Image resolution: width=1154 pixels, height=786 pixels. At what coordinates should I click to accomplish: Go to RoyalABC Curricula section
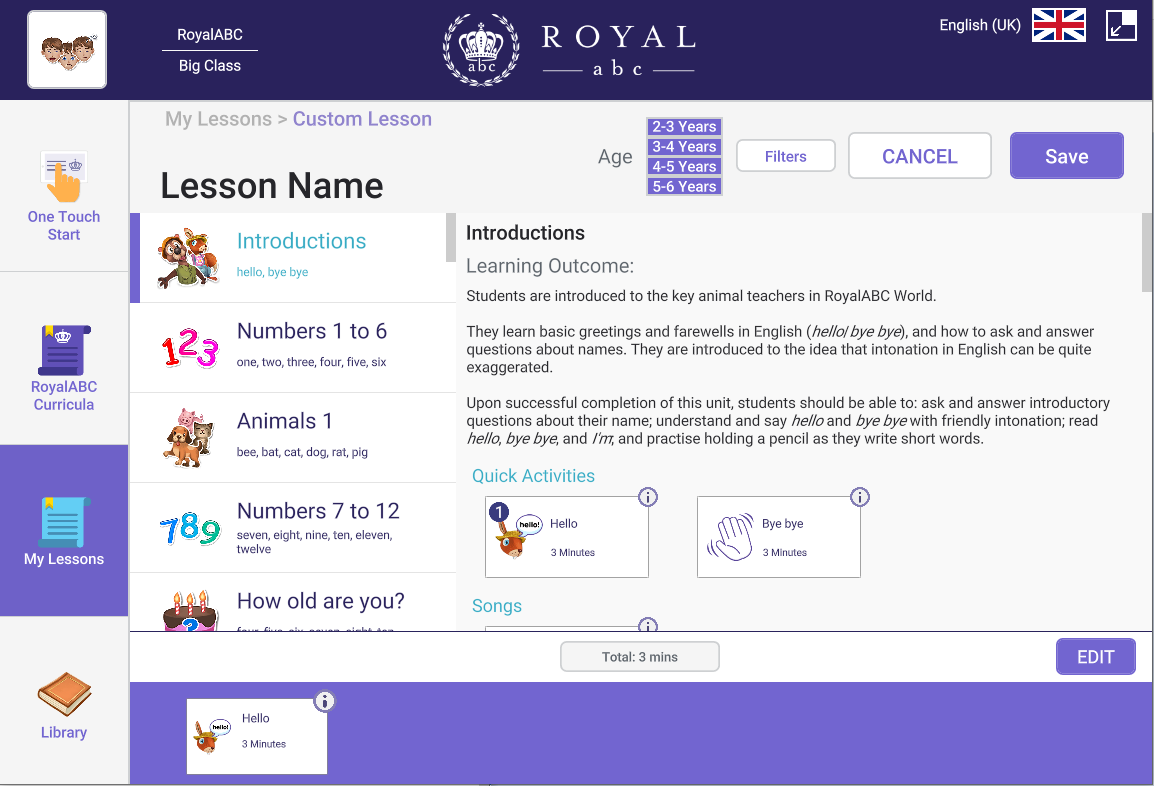(x=64, y=358)
